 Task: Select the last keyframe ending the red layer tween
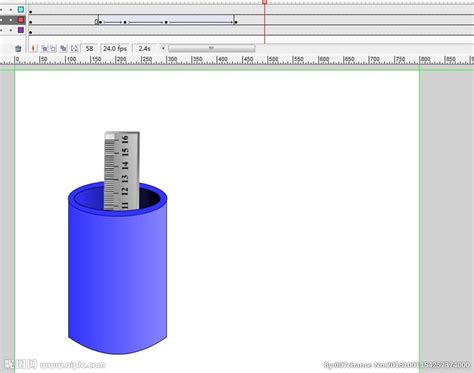[x=236, y=22]
